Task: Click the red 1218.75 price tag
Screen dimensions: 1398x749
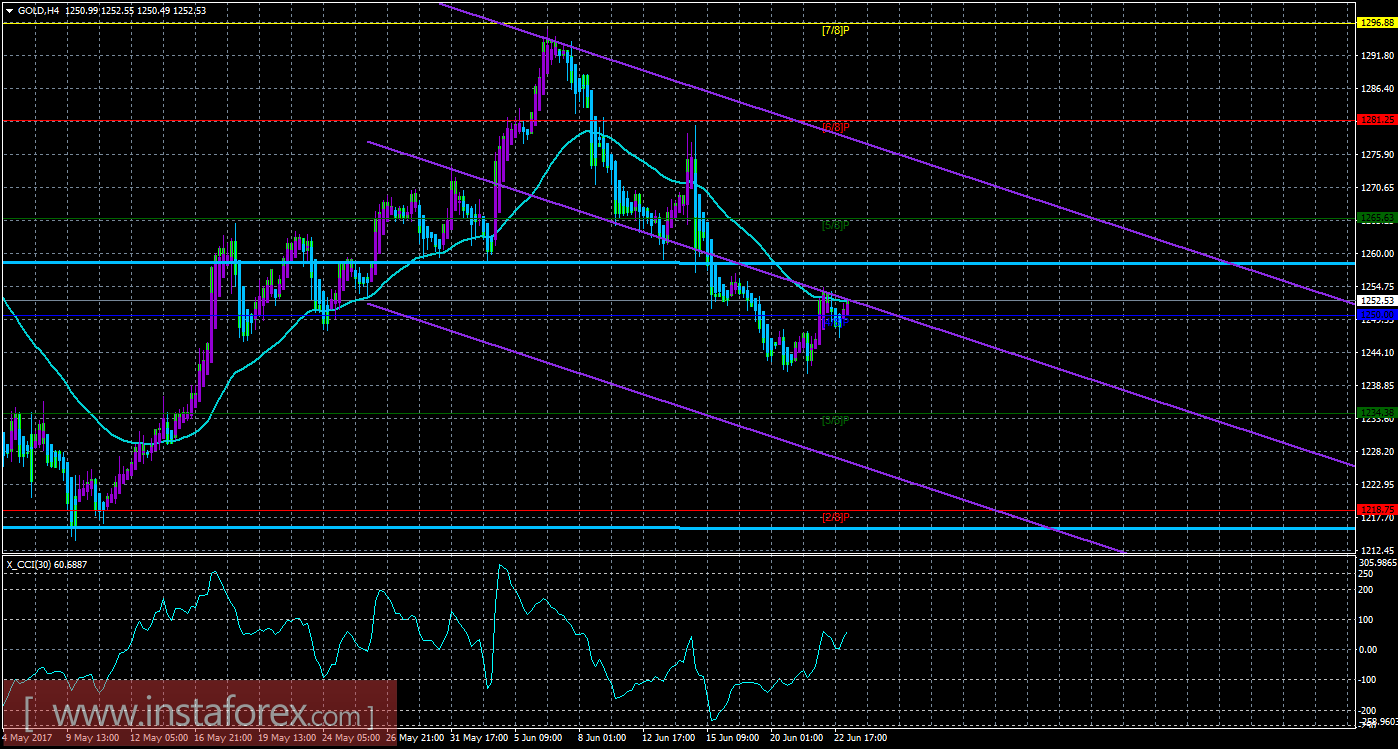Action: pos(1376,509)
